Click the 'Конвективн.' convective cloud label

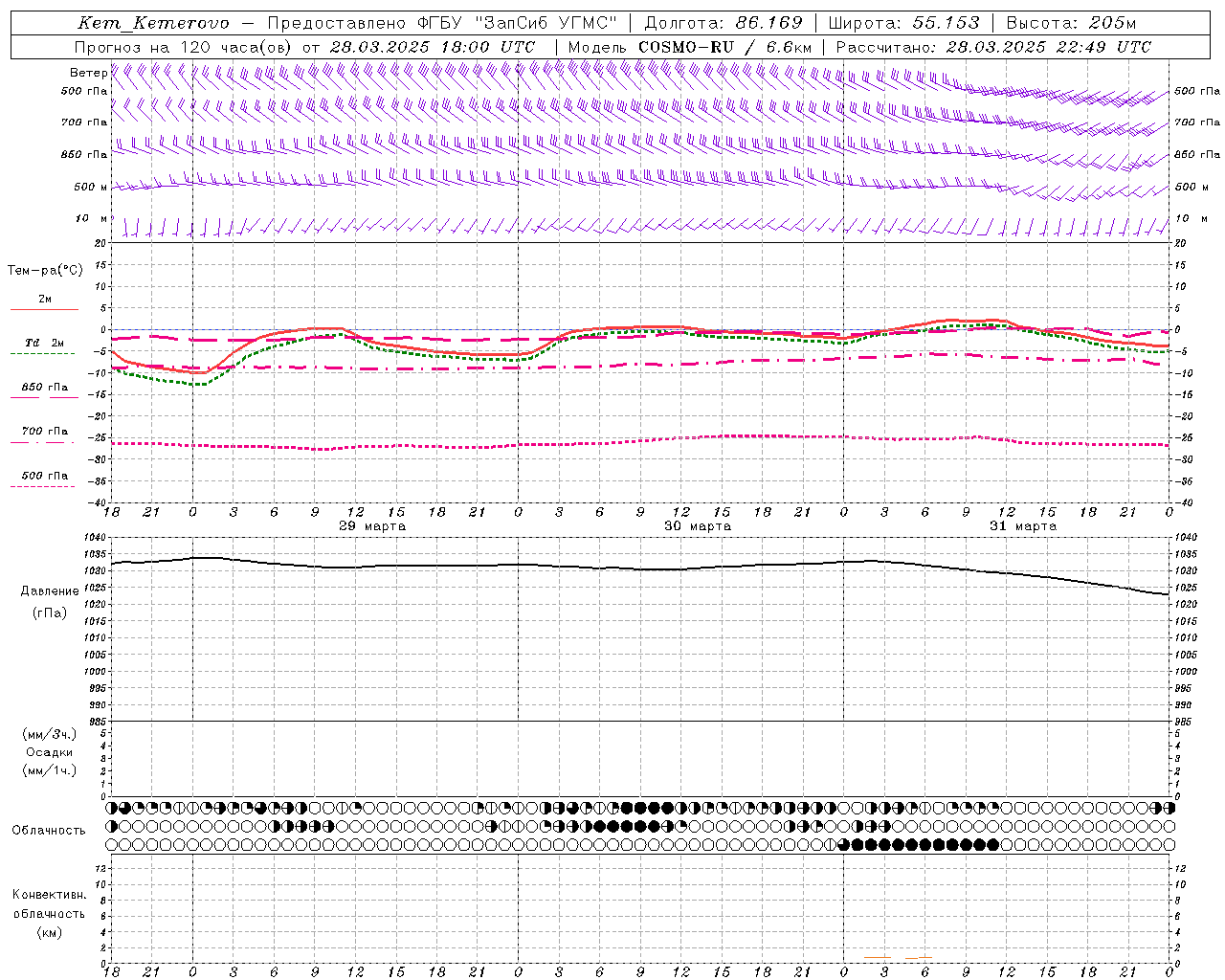click(x=49, y=895)
